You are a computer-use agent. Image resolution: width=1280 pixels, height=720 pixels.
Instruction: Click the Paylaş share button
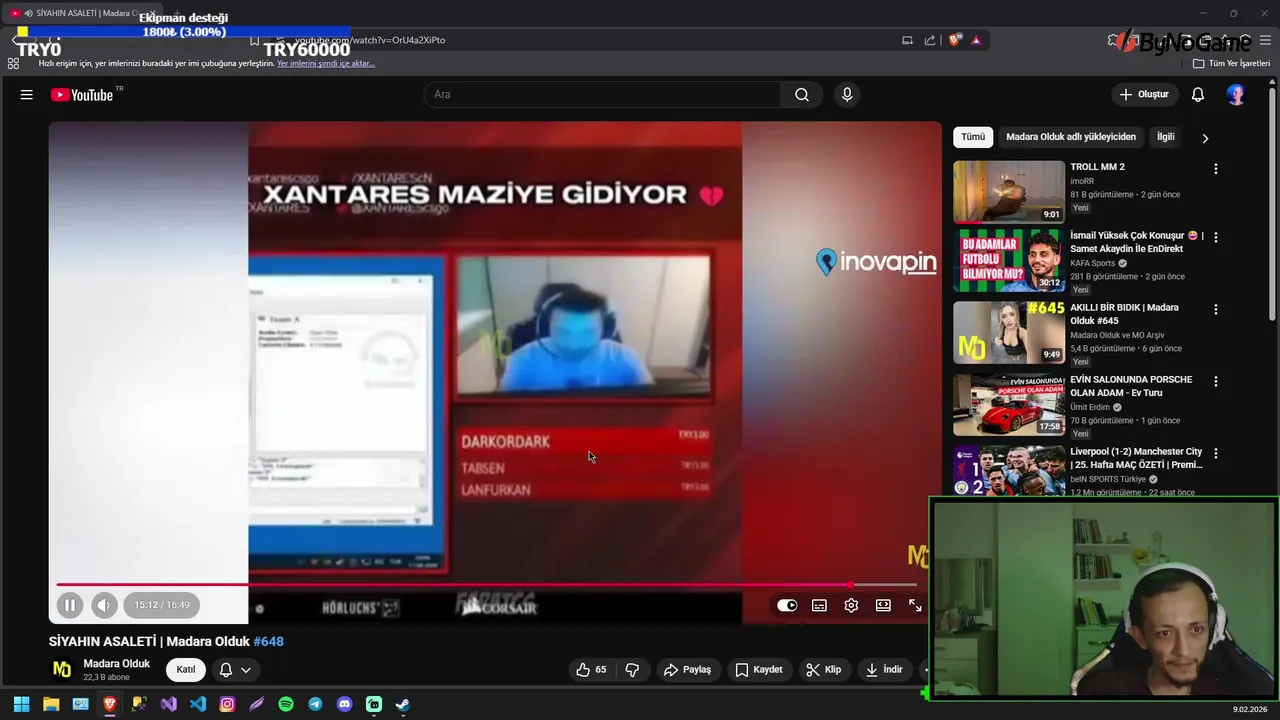click(x=687, y=670)
